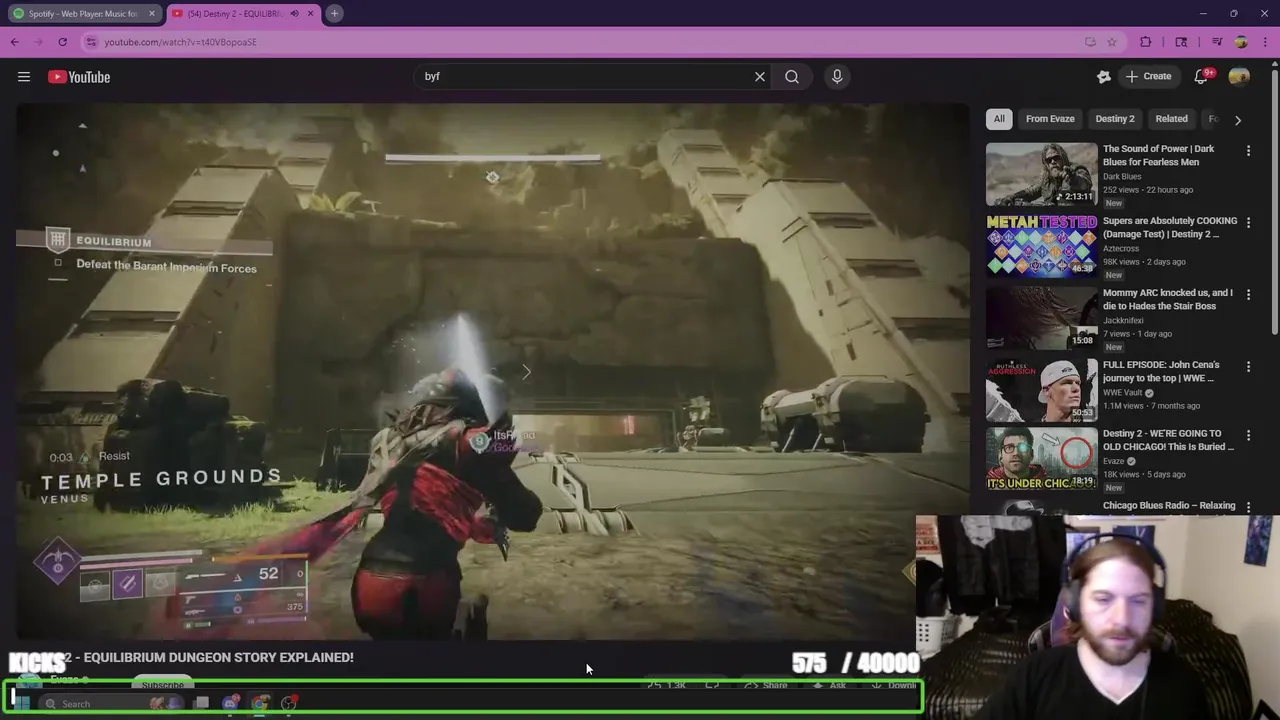Viewport: 1280px width, 720px height.
Task: Open the sparkle icon left of Create
Action: (1104, 77)
